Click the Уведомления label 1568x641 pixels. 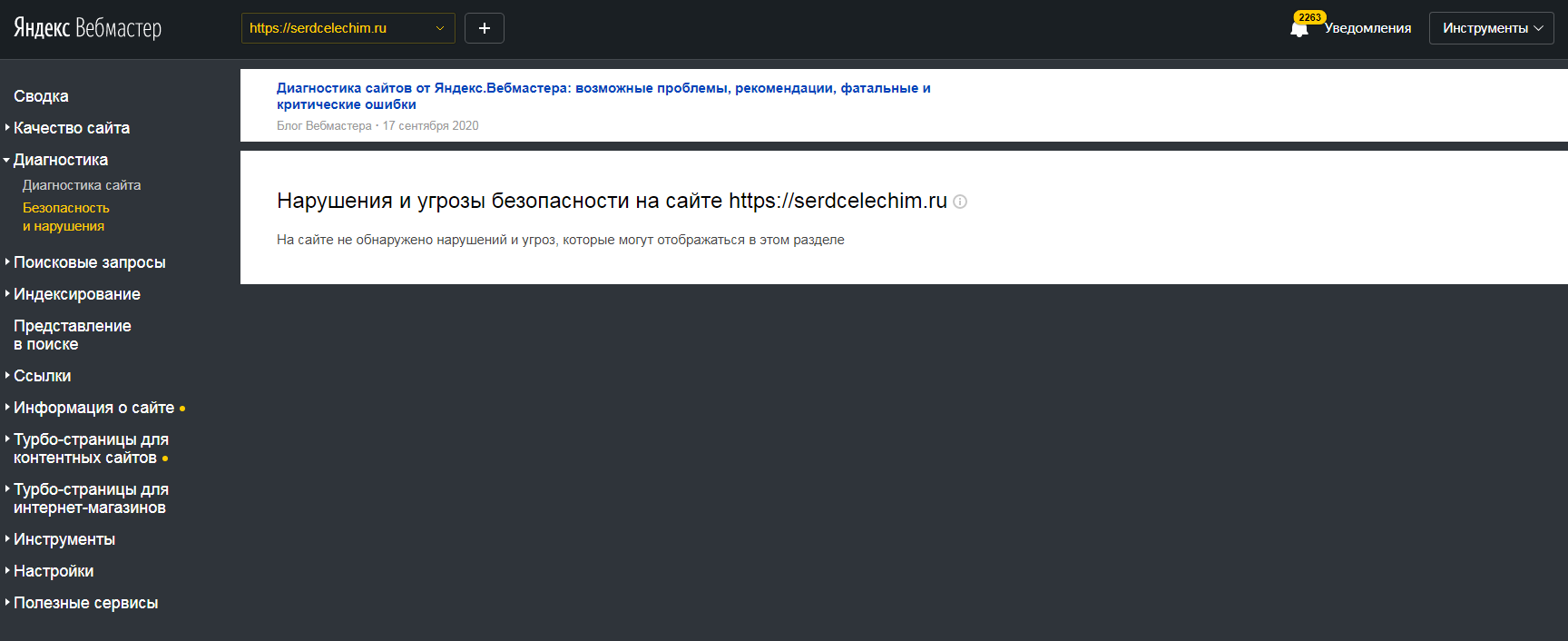pyautogui.click(x=1367, y=28)
